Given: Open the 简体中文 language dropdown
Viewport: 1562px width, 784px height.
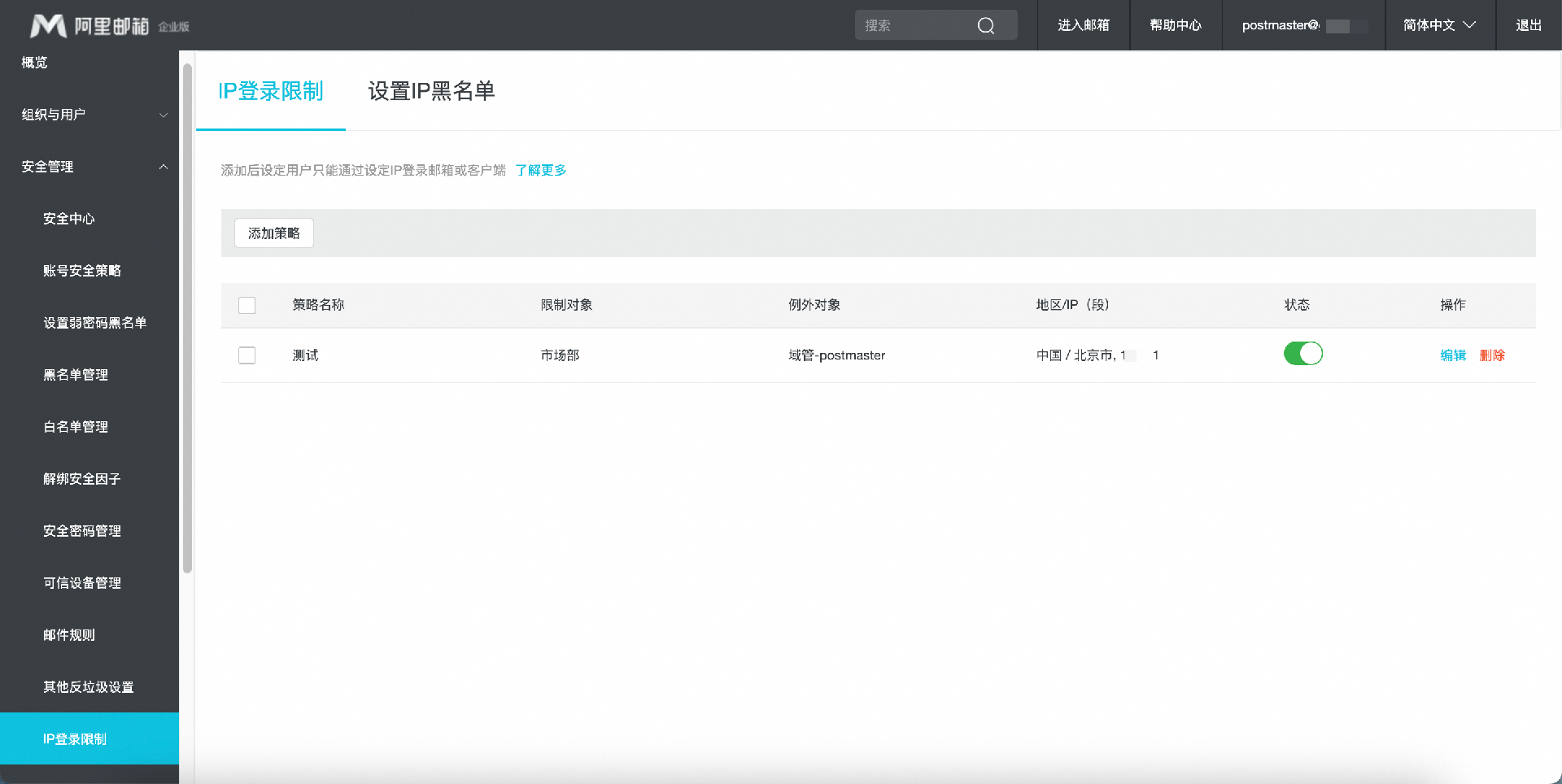Looking at the screenshot, I should (1440, 25).
